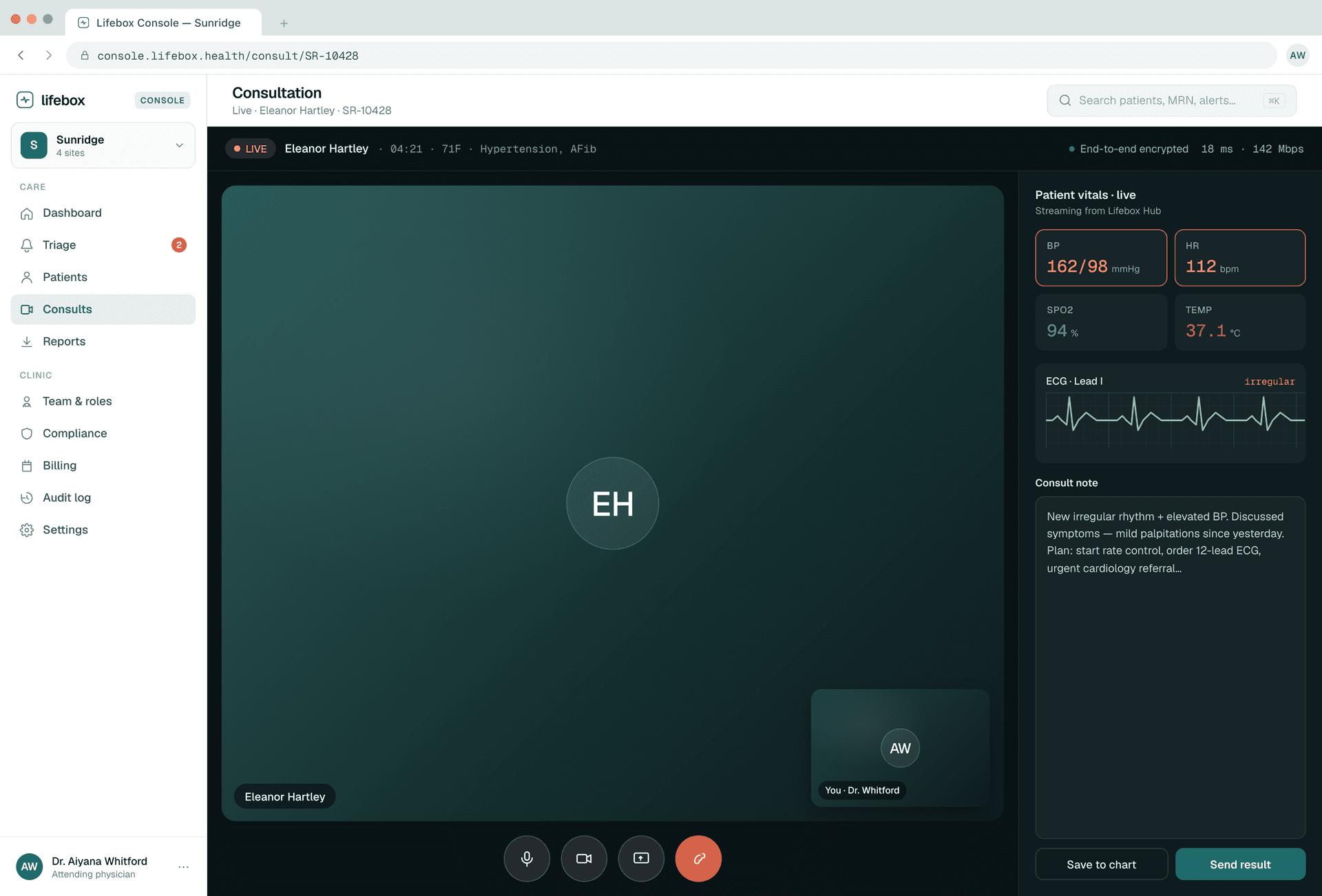
Task: Click the Eleanor Hartley video name label
Action: (285, 796)
